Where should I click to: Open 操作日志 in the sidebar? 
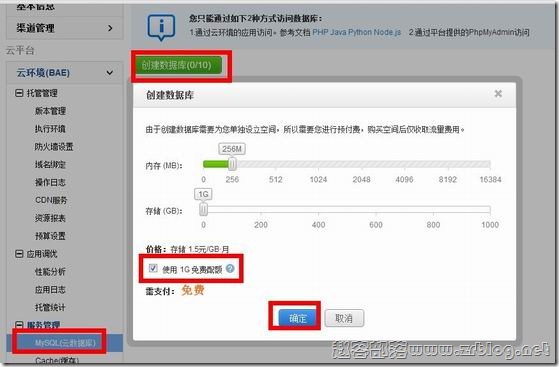coord(50,182)
